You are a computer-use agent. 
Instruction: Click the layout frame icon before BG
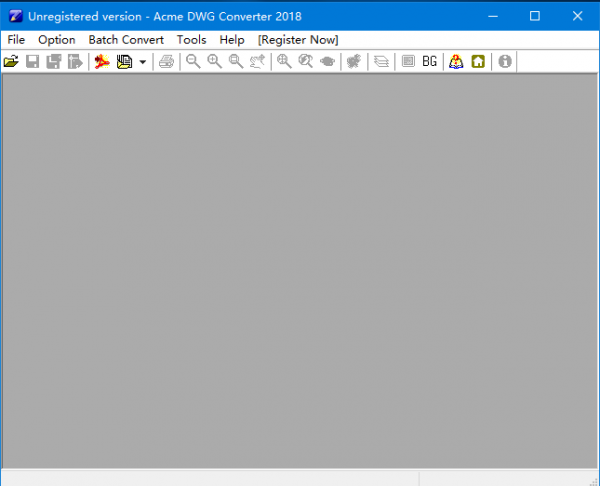pos(408,61)
